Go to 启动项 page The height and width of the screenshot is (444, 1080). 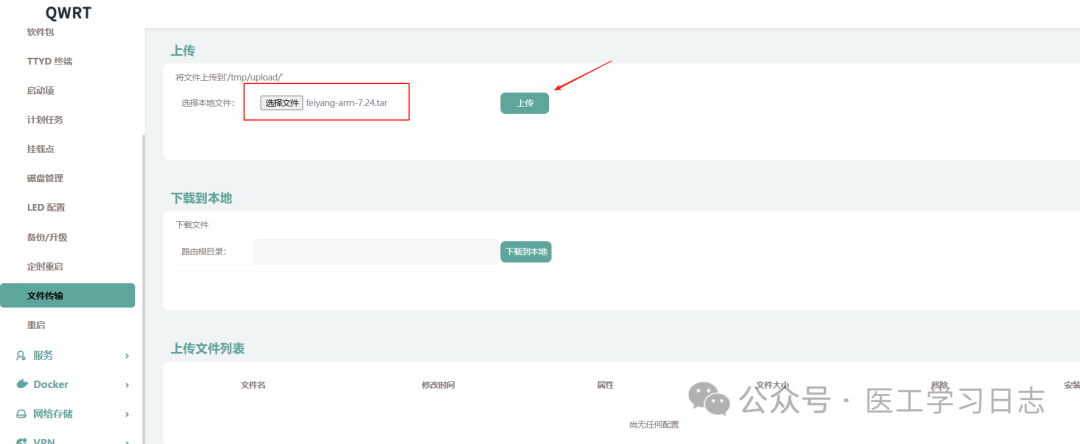pyautogui.click(x=41, y=91)
